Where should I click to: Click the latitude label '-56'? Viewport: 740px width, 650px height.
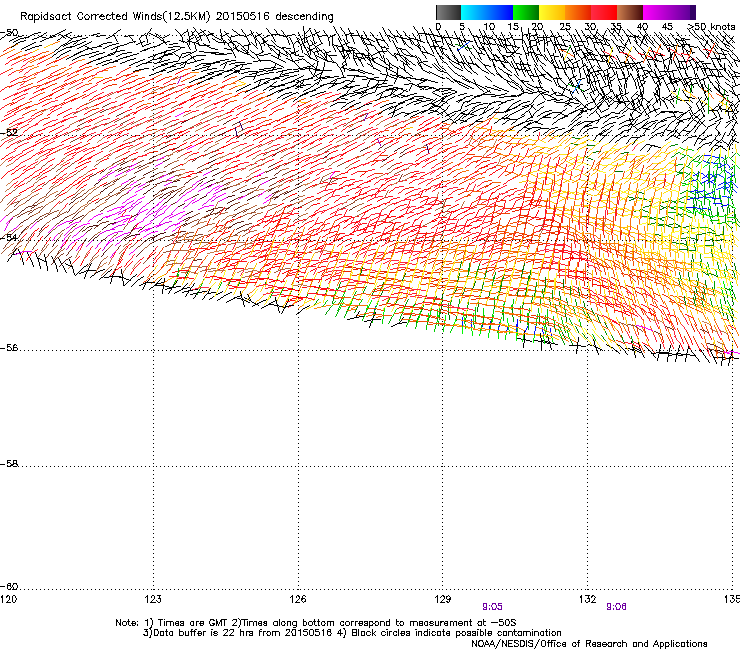9,347
